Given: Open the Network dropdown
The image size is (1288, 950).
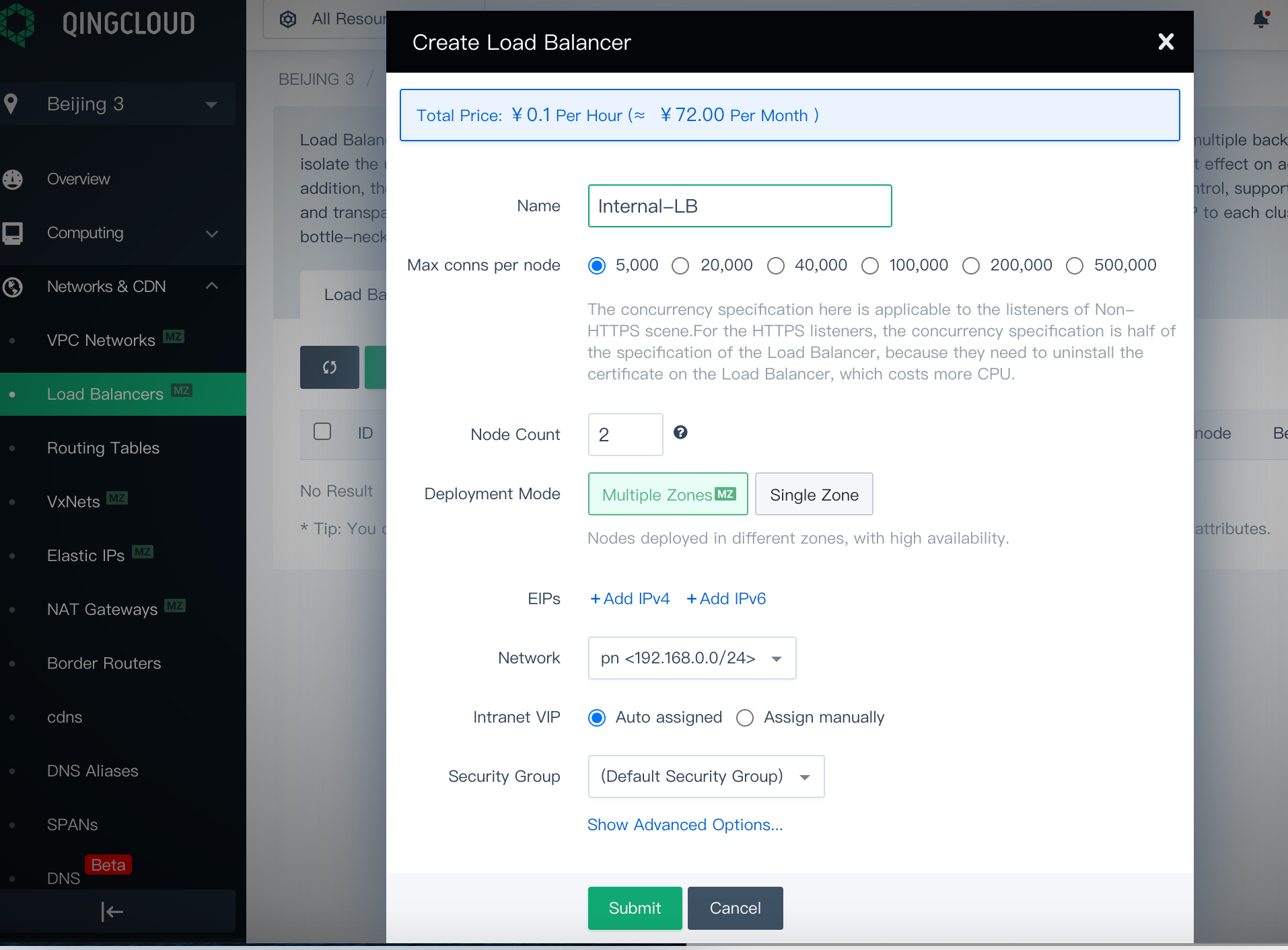Looking at the screenshot, I should (x=692, y=658).
